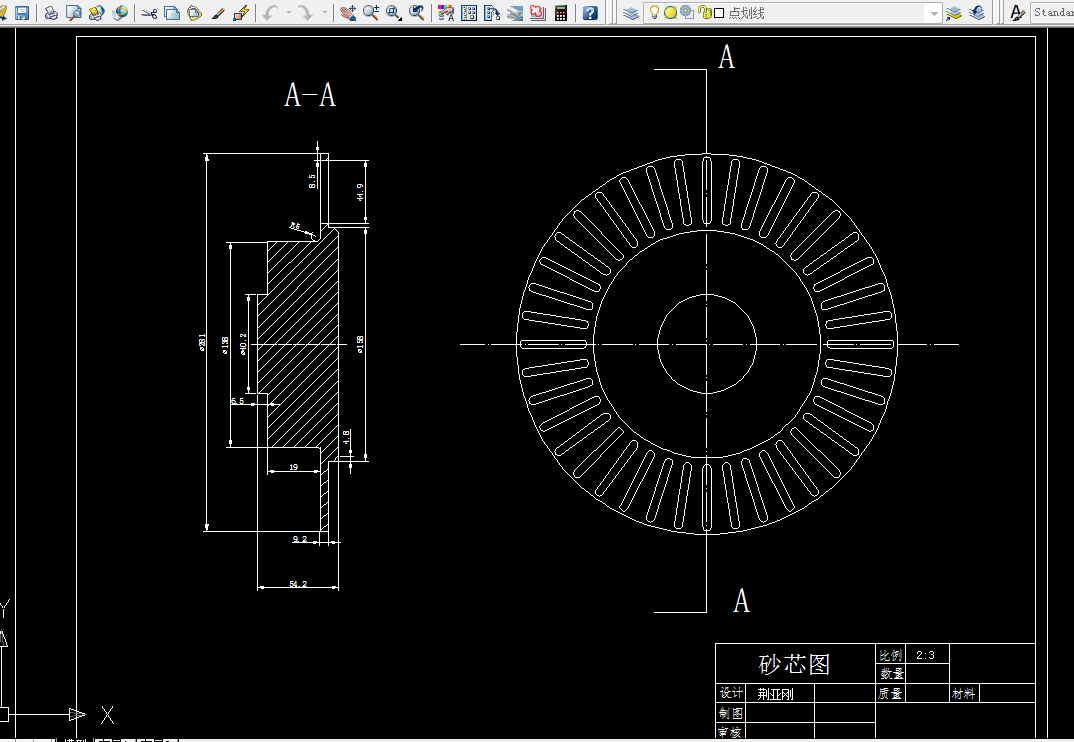1074x742 pixels.
Task: Open the Standard text style combo box
Action: tap(1052, 12)
